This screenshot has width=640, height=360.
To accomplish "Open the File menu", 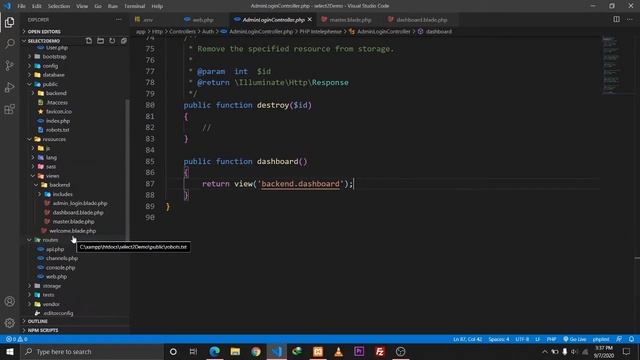I will click(x=22, y=6).
